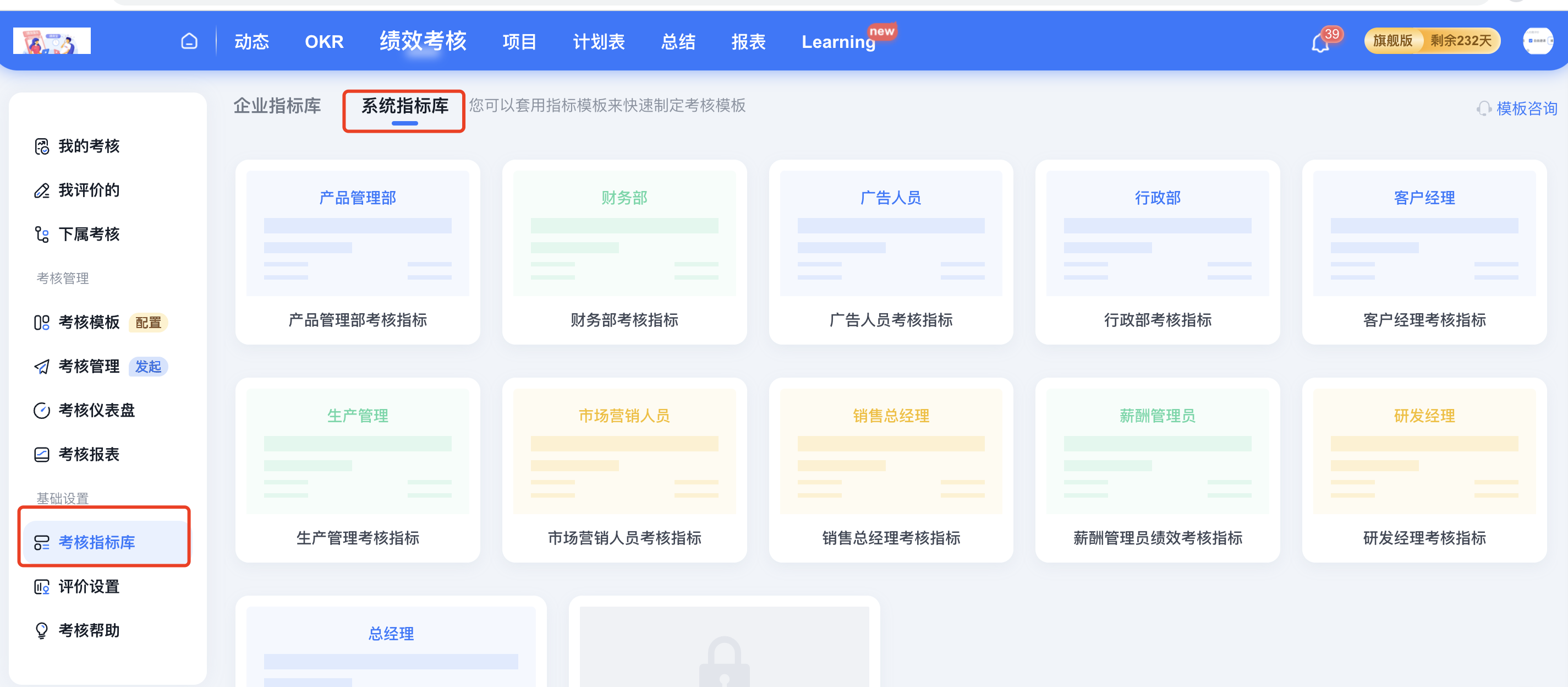Click the 财务部考核指标 caption
The height and width of the screenshot is (687, 1568).
[x=624, y=320]
